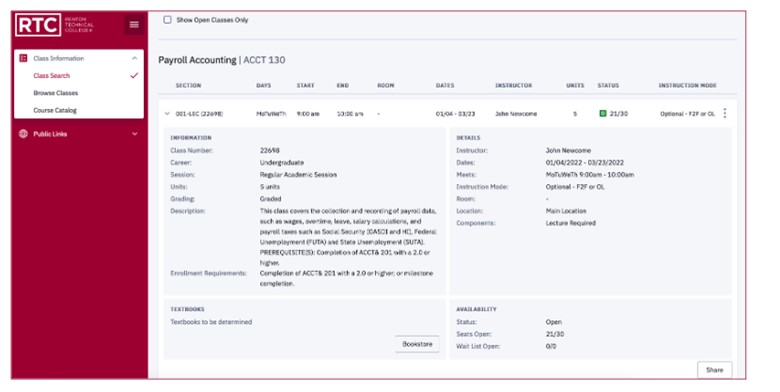Collapse the 001-LEC section row chevron

(167, 113)
